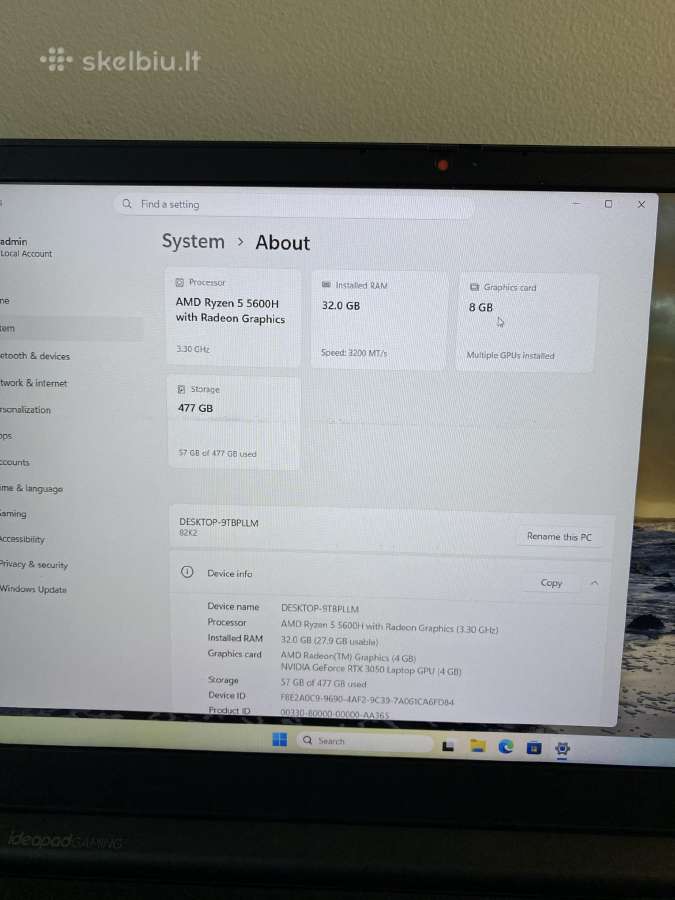Open Personalization settings
675x900 pixels.
coord(26,410)
